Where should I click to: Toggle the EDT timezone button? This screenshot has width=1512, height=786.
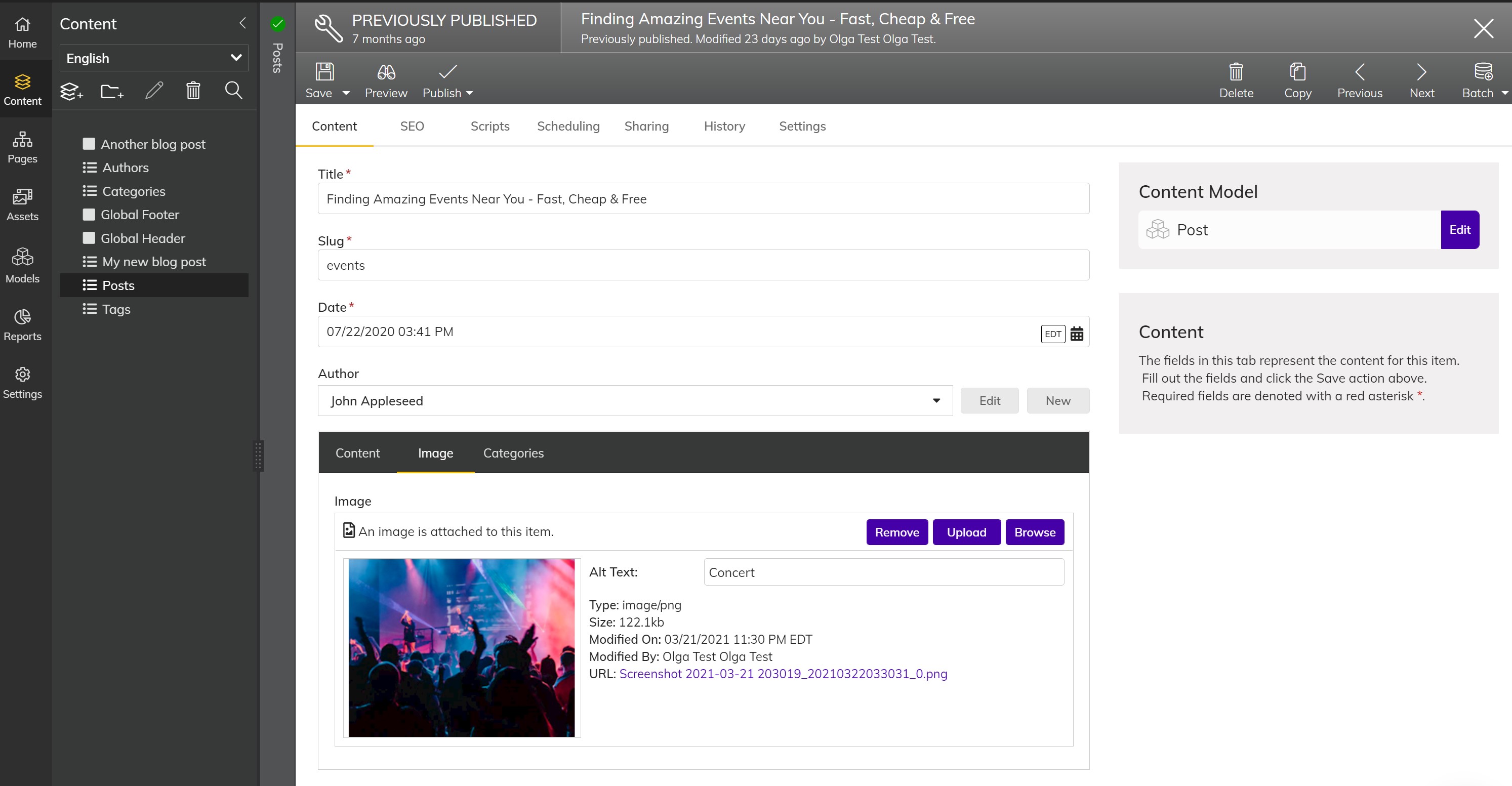point(1052,334)
